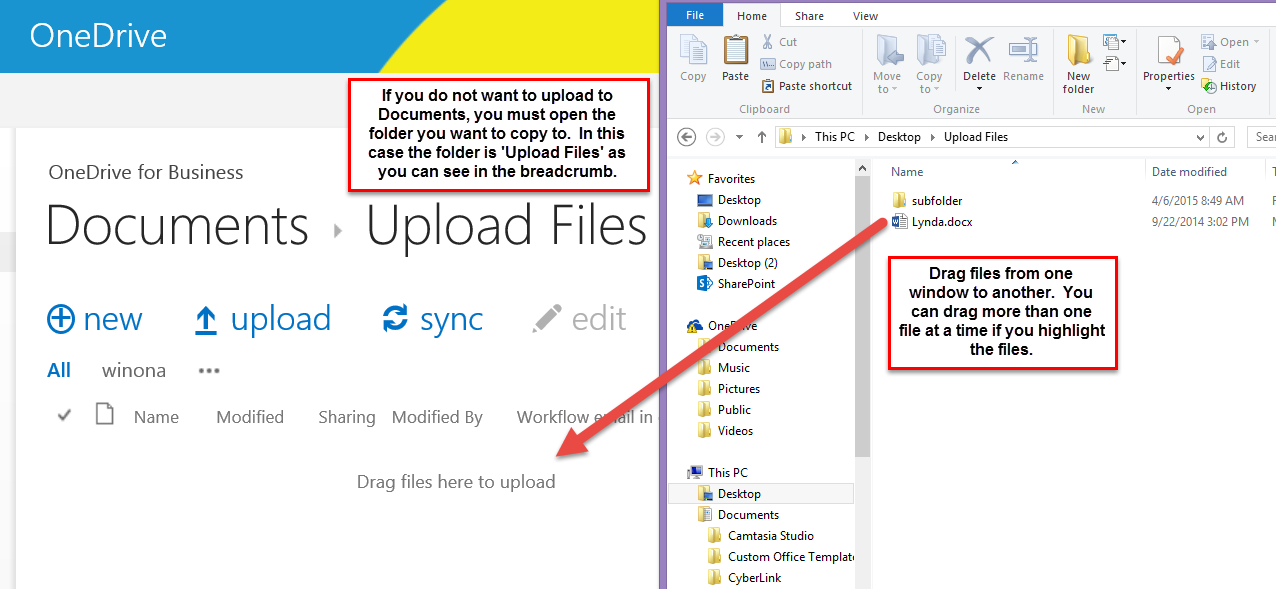Toggle the select-all checkmark in OneDrive list
This screenshot has width=1276, height=589.
coord(64,416)
